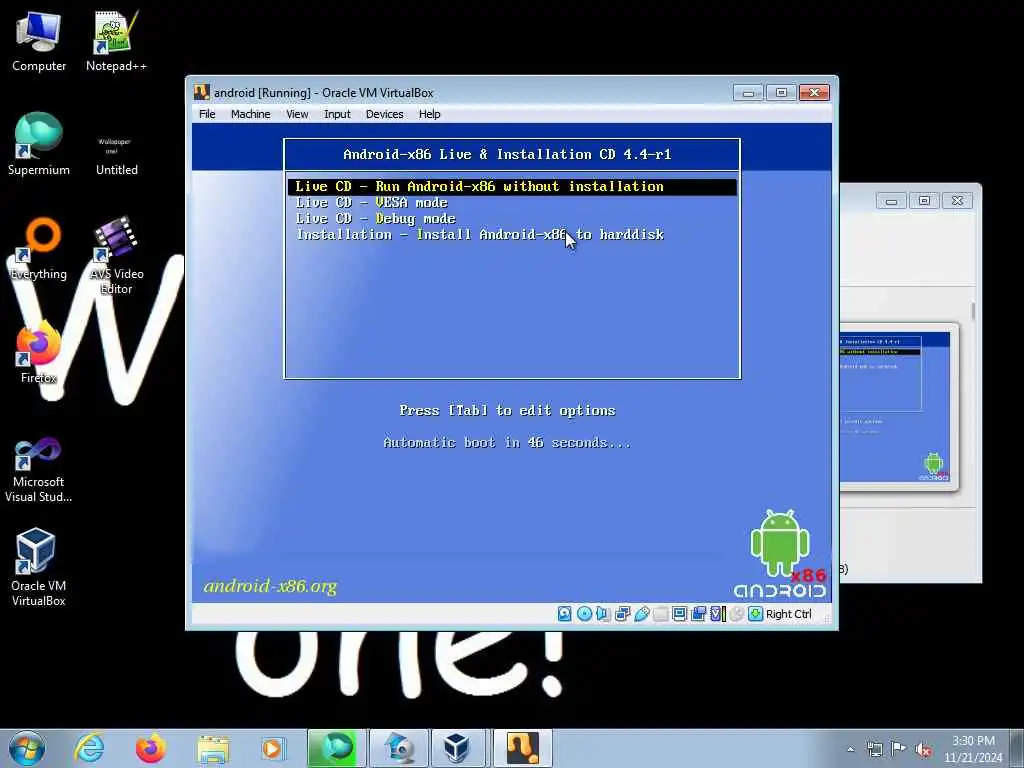
Task: Switch to the running android VM taskbar button
Action: [x=522, y=748]
